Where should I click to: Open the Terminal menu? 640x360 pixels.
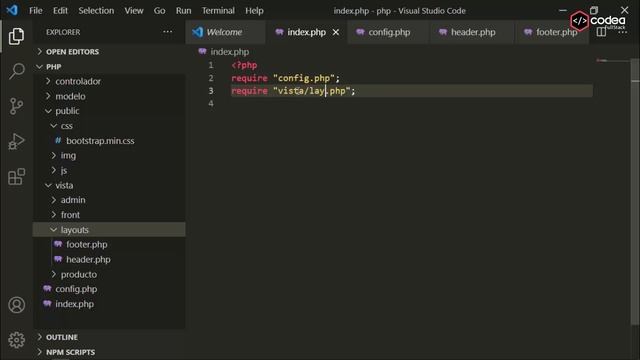(218, 11)
